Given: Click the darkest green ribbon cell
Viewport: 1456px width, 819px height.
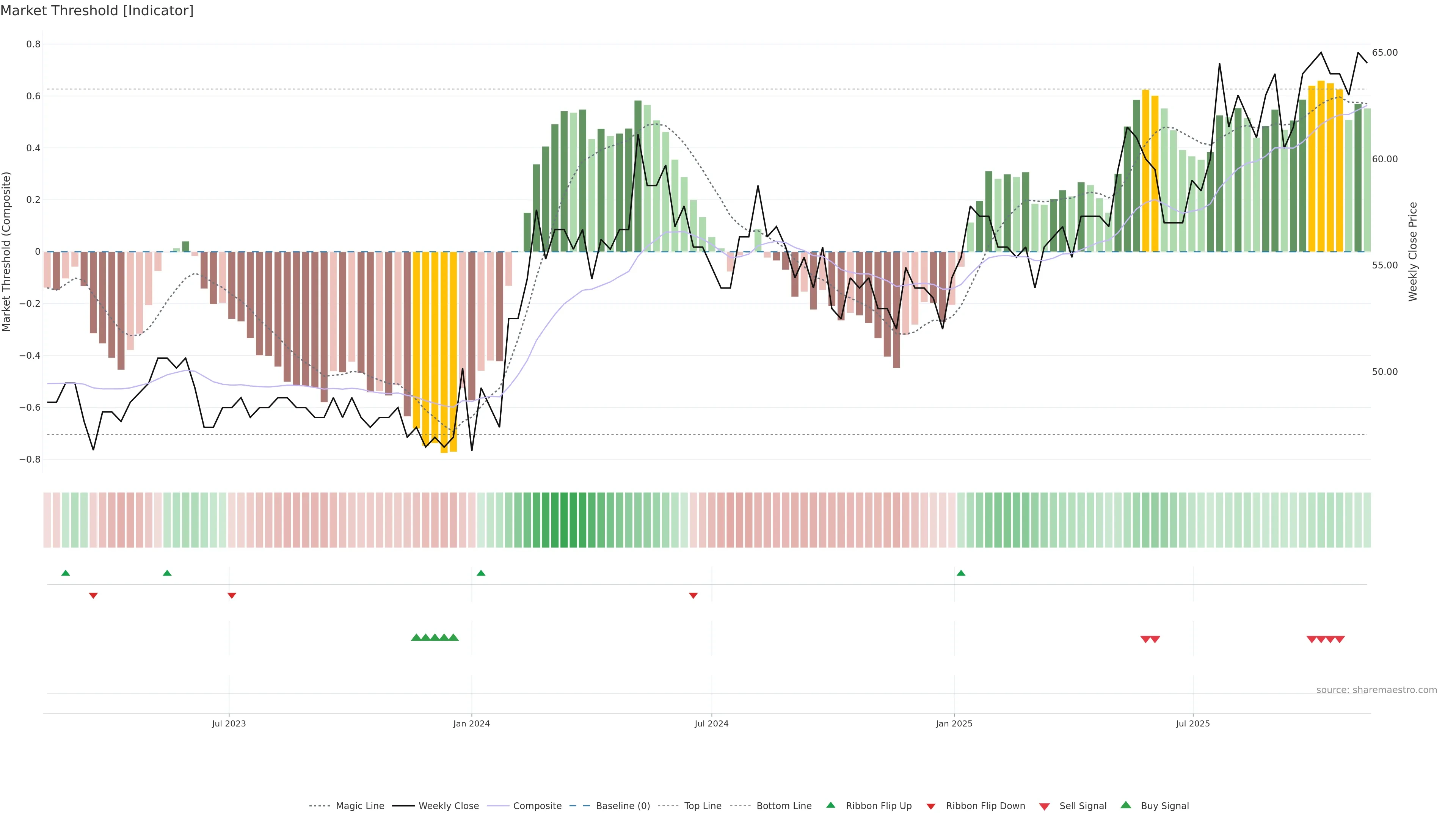Looking at the screenshot, I should 564,520.
